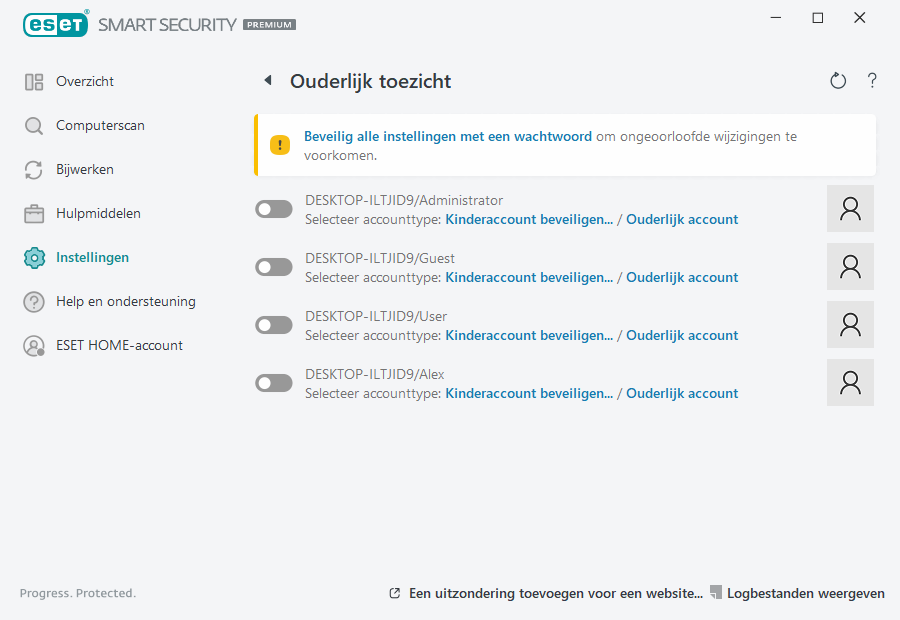Open Help en ondersteuning page
Screen dimensions: 900x620
pyautogui.click(x=125, y=301)
